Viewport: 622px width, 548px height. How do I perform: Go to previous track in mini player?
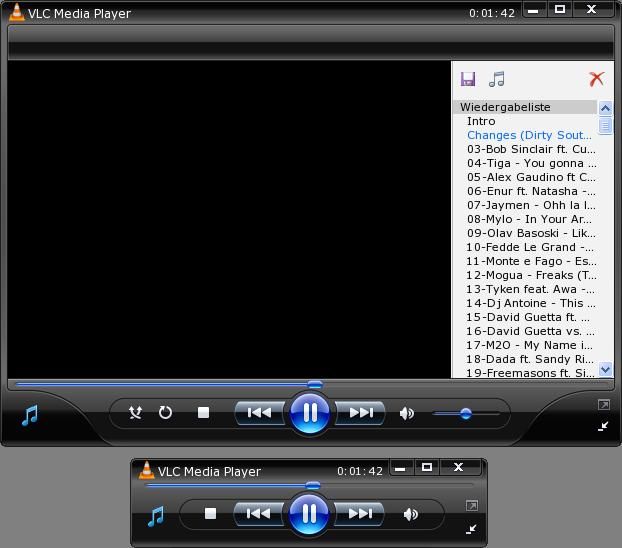point(259,514)
